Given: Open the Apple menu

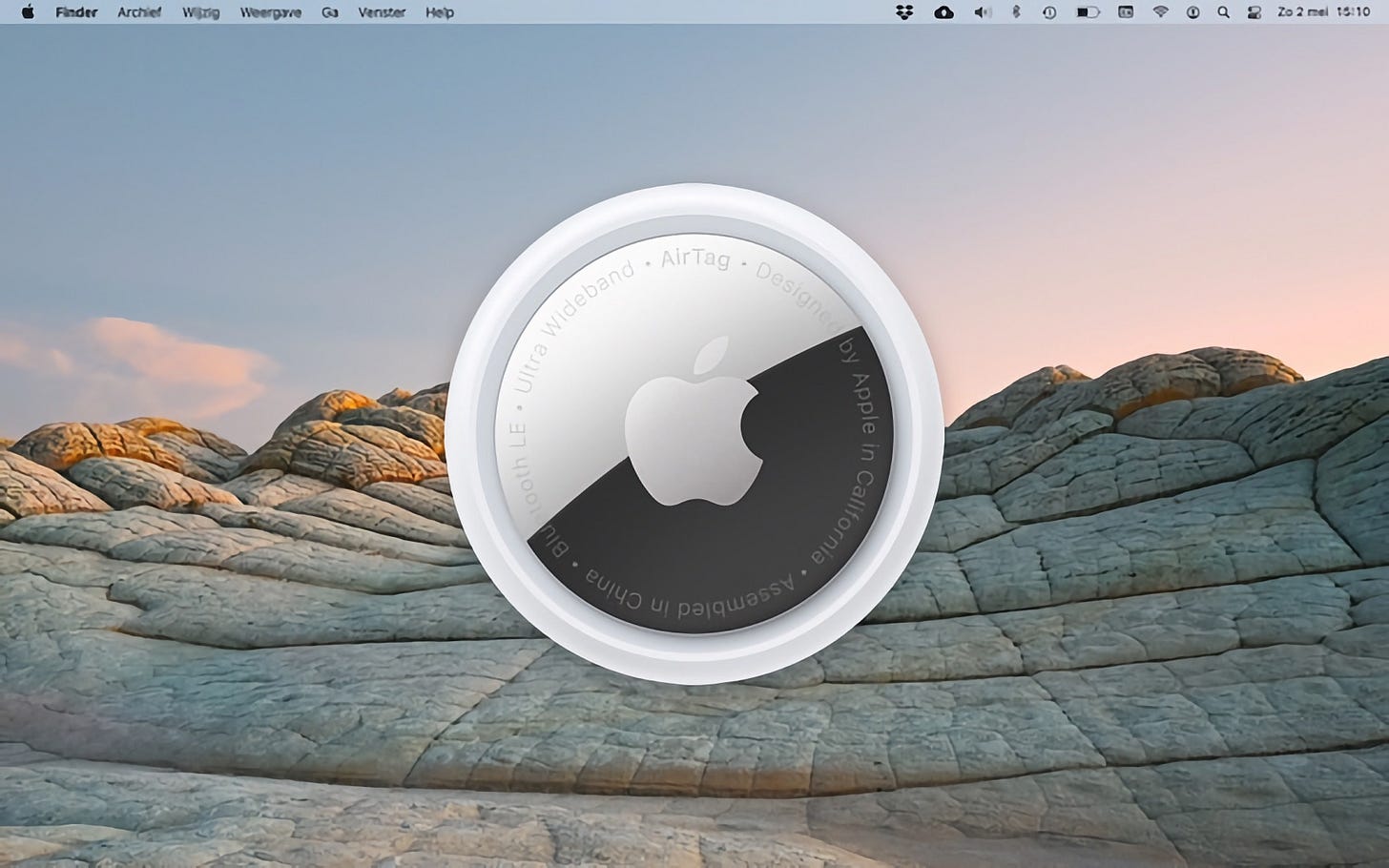Looking at the screenshot, I should click(28, 12).
